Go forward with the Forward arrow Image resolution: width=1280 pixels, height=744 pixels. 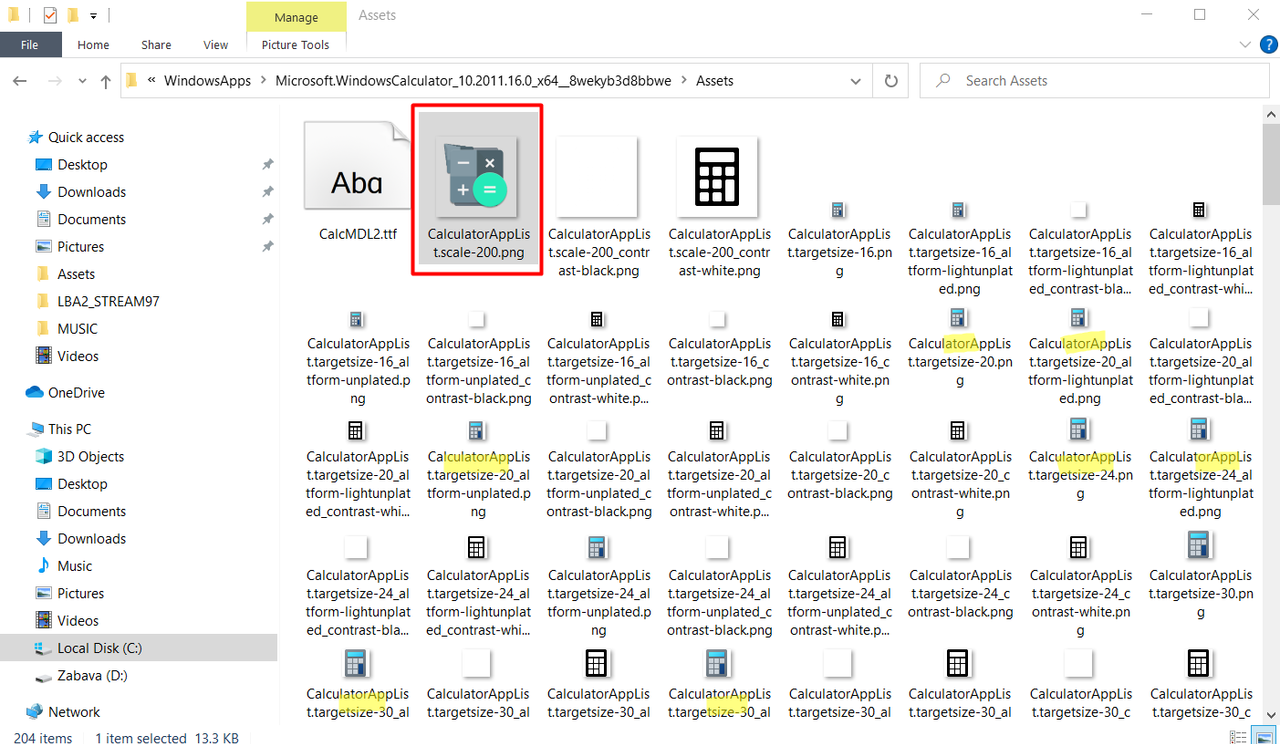[55, 81]
